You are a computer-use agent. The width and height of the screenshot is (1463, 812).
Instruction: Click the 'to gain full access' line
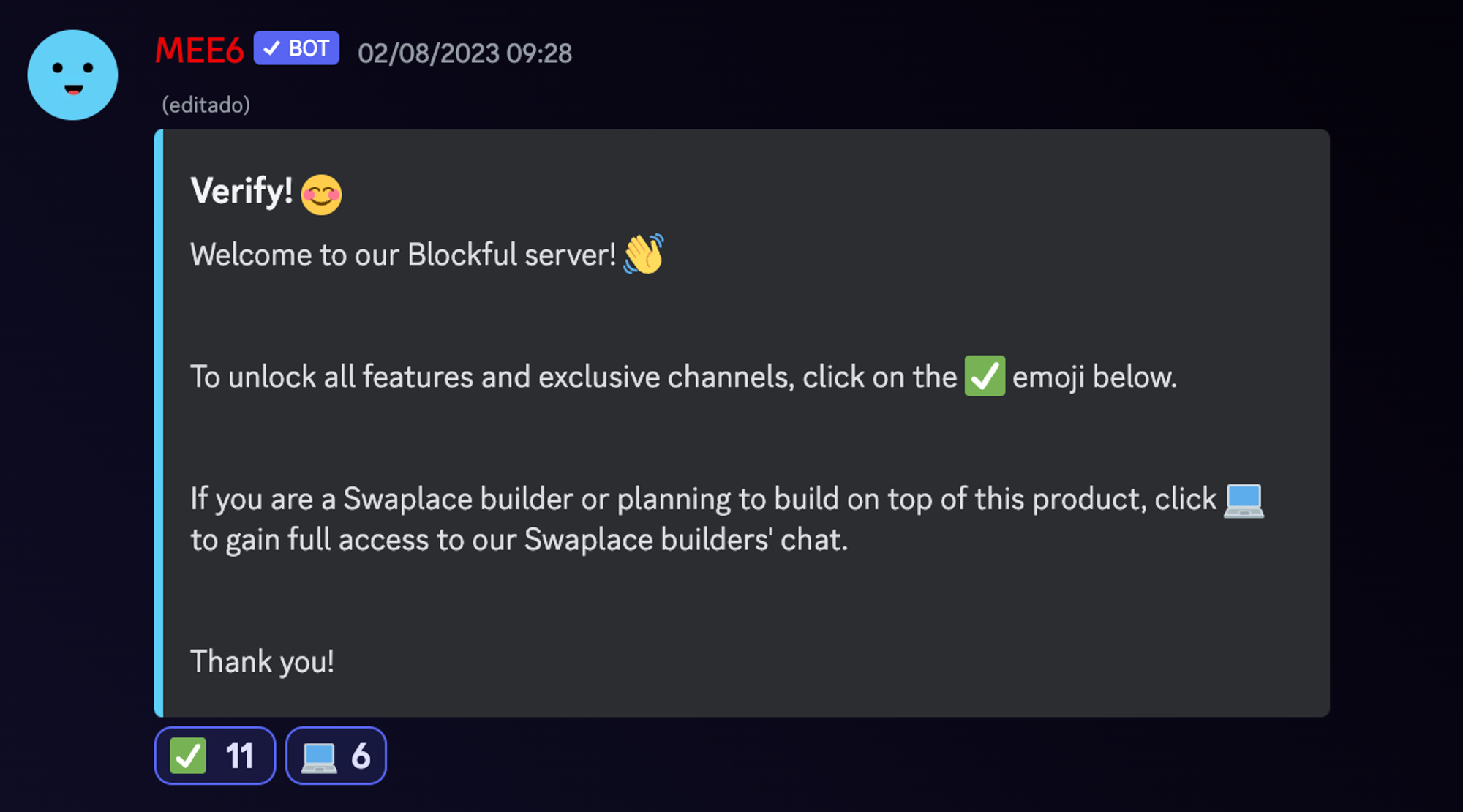click(519, 540)
